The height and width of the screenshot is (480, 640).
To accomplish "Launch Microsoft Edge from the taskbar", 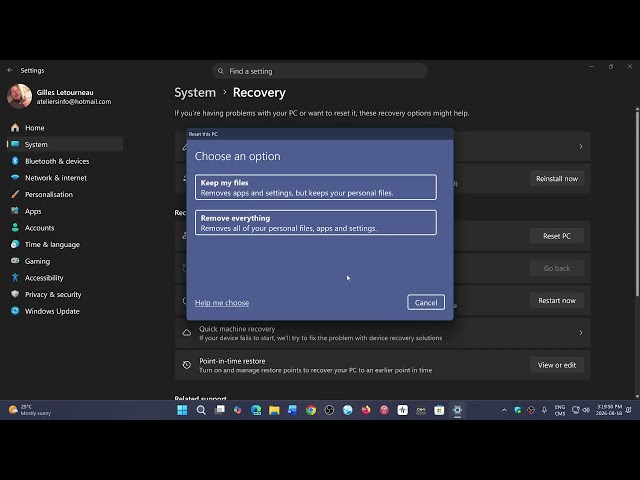I will point(256,410).
